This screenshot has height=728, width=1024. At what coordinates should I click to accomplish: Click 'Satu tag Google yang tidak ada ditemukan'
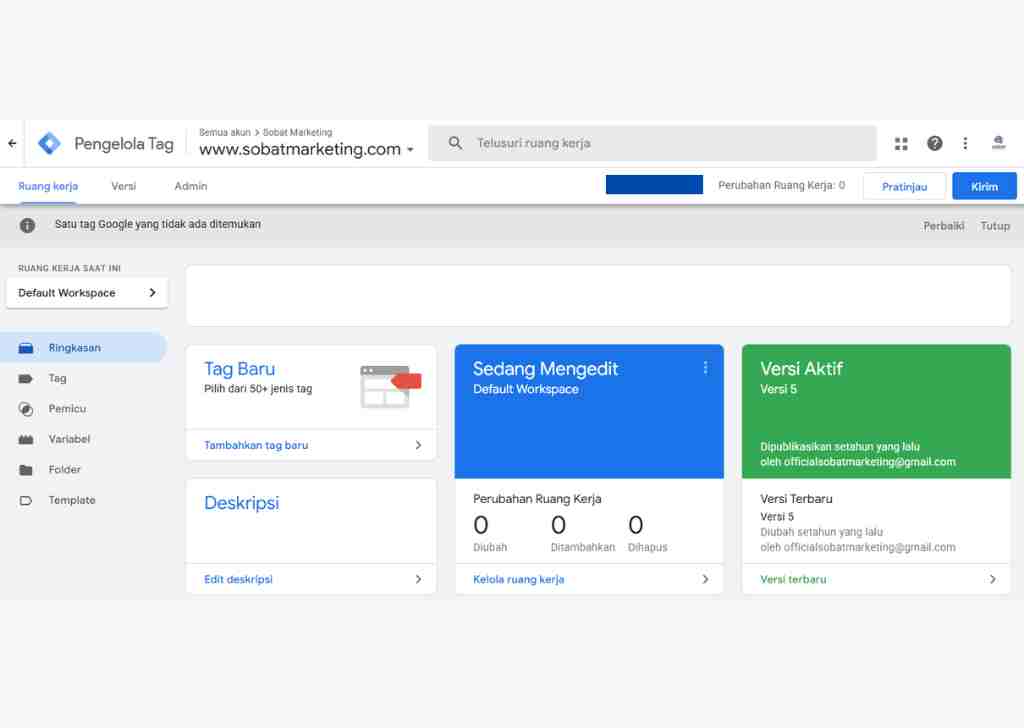pyautogui.click(x=157, y=225)
